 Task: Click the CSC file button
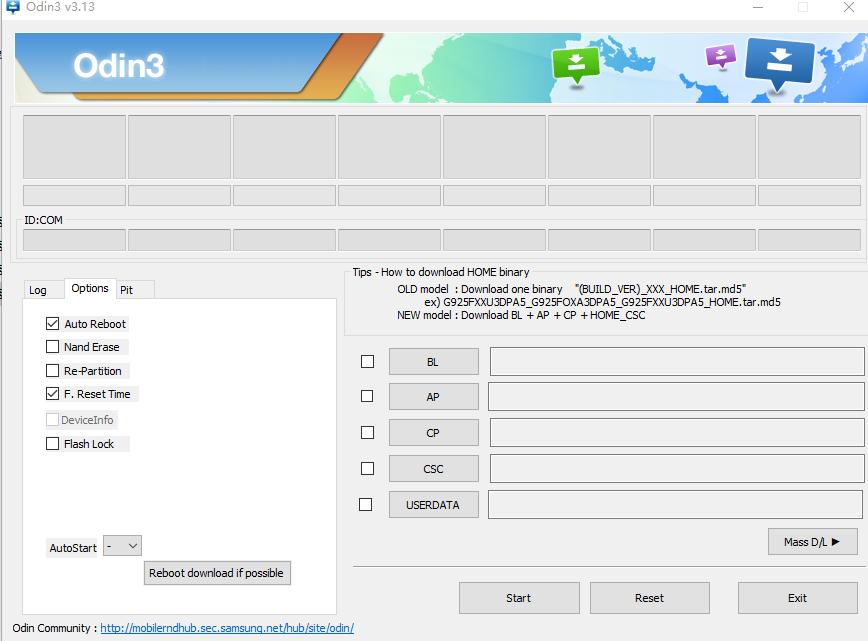(x=433, y=468)
